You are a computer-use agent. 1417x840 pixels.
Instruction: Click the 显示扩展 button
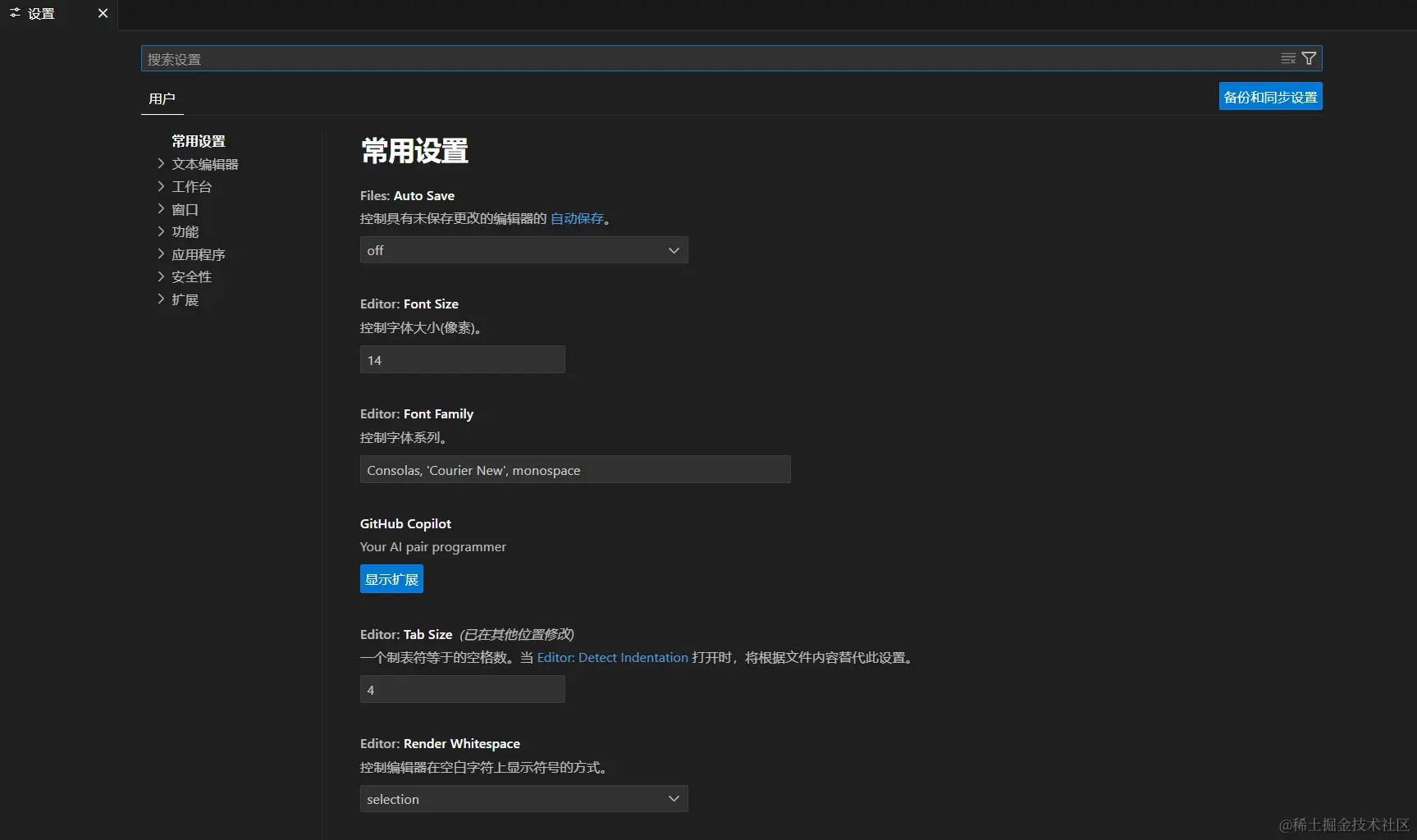[391, 579]
